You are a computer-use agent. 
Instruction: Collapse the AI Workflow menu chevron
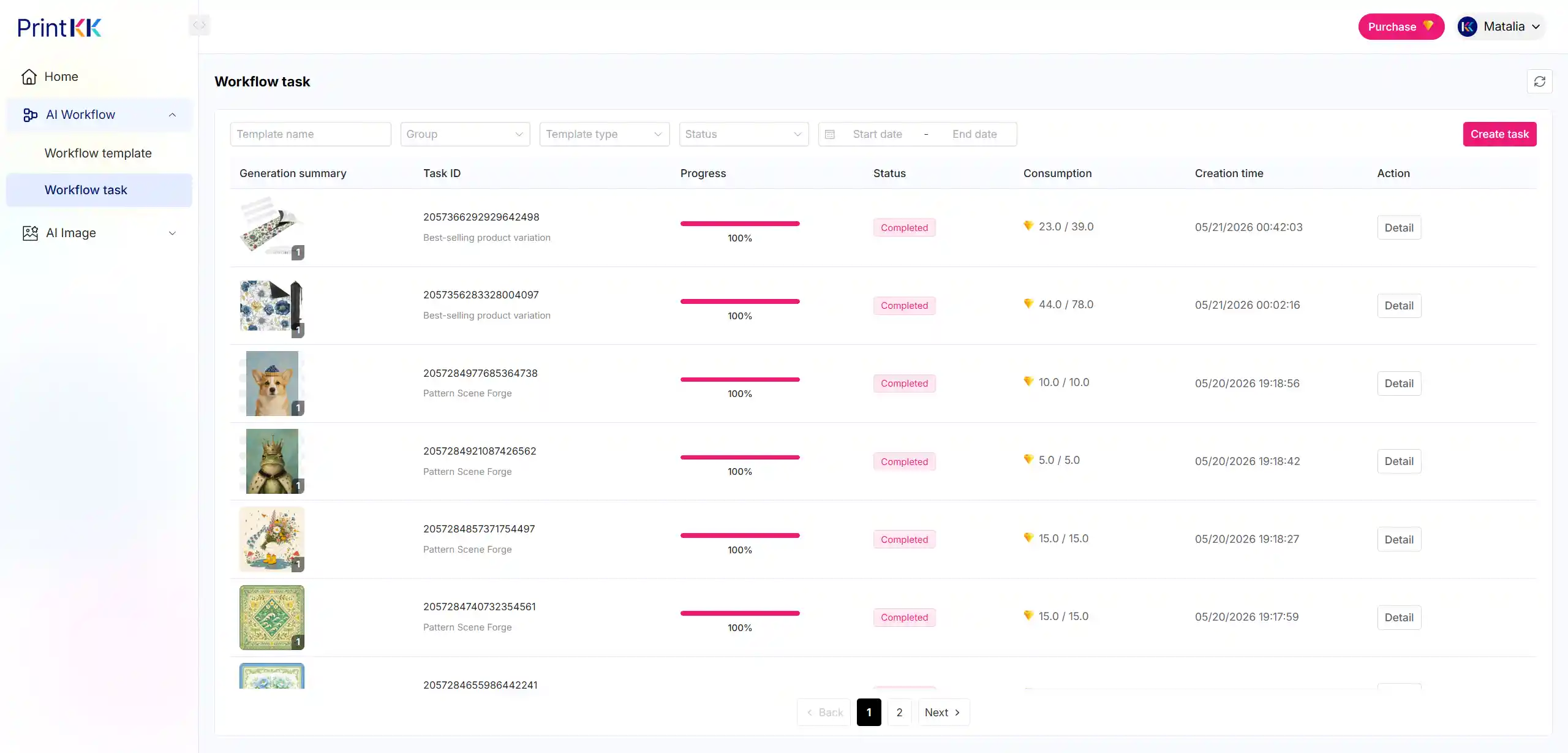(x=172, y=115)
